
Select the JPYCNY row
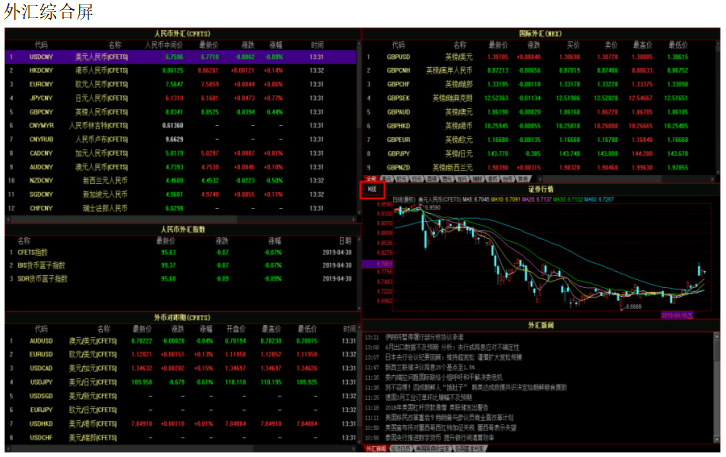pos(181,98)
